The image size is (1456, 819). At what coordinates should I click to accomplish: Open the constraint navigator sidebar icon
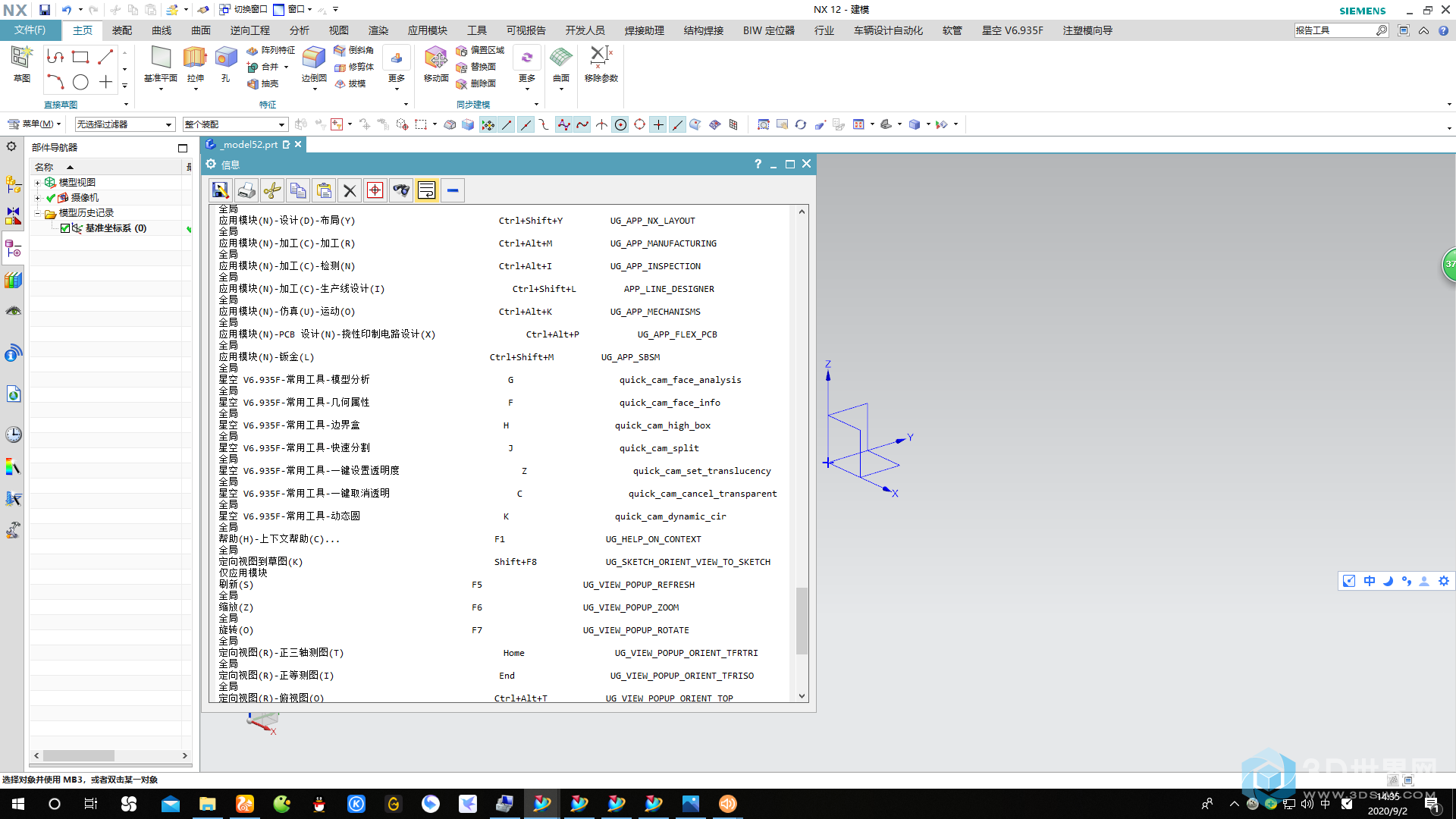pyautogui.click(x=13, y=216)
